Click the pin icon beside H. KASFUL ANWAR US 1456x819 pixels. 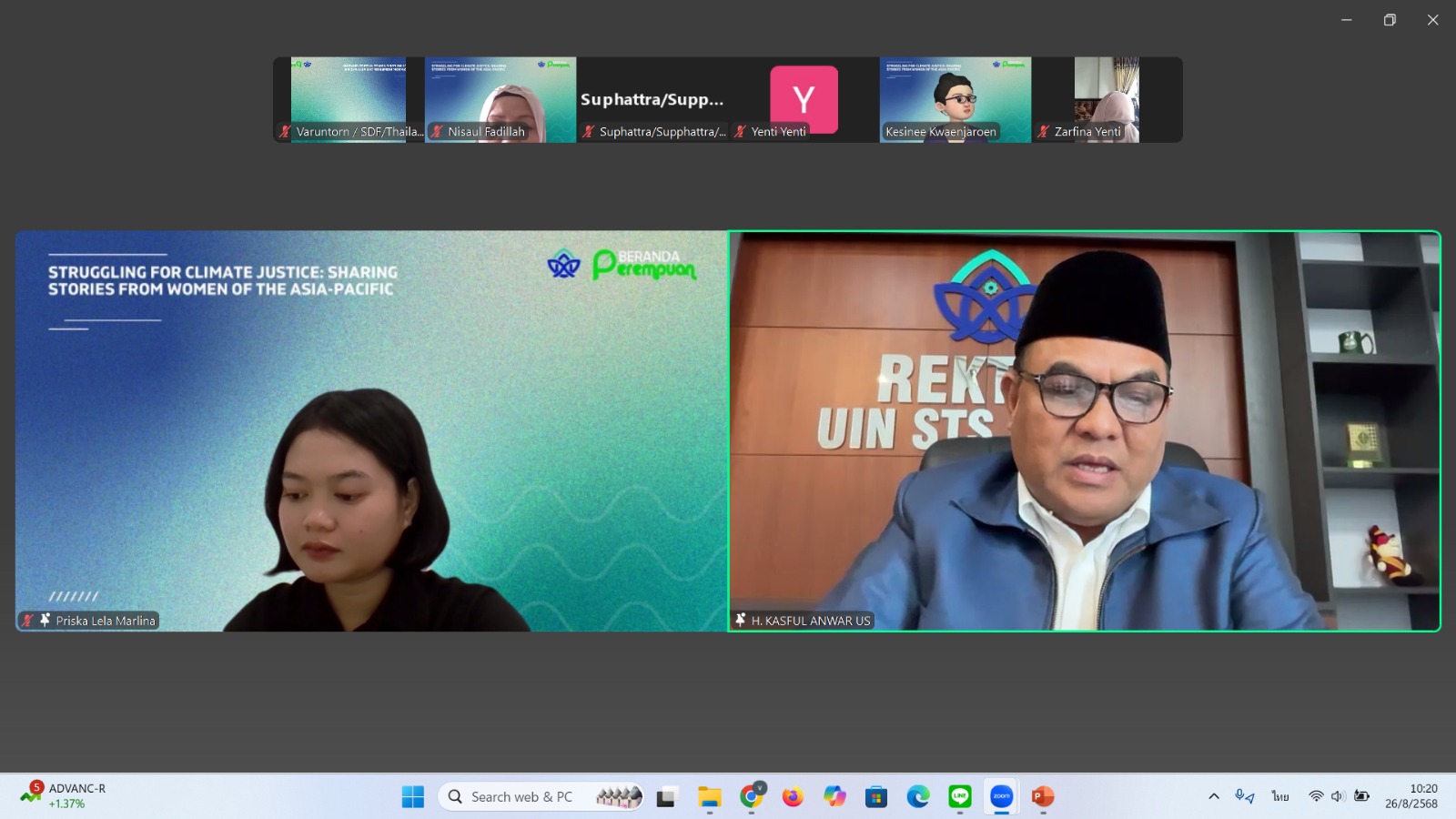741,620
